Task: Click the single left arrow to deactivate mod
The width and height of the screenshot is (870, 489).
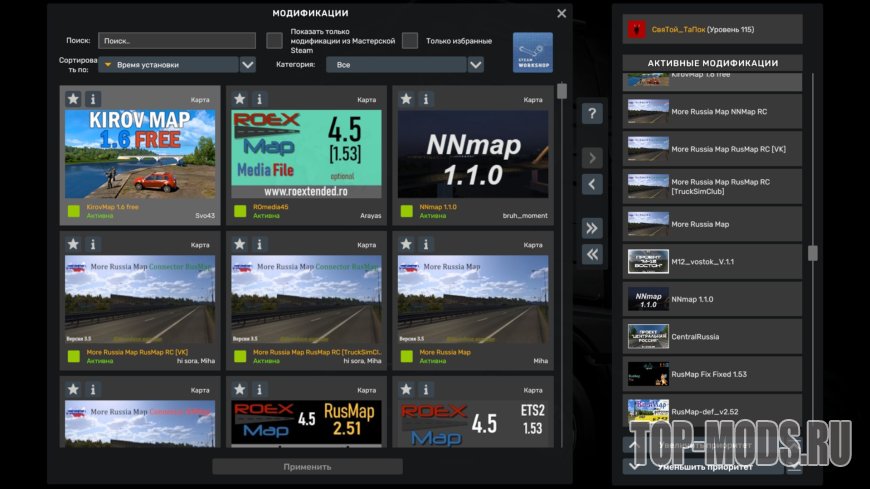Action: [x=592, y=184]
